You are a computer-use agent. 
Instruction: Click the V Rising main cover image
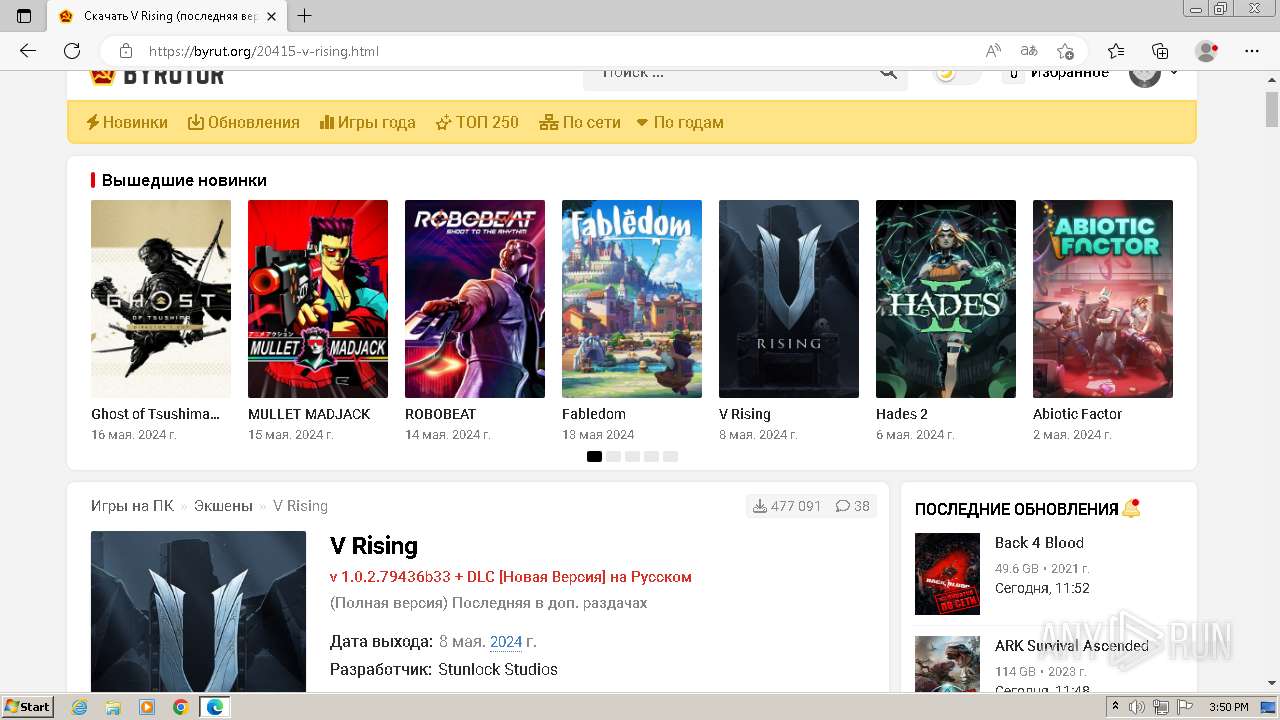click(198, 612)
